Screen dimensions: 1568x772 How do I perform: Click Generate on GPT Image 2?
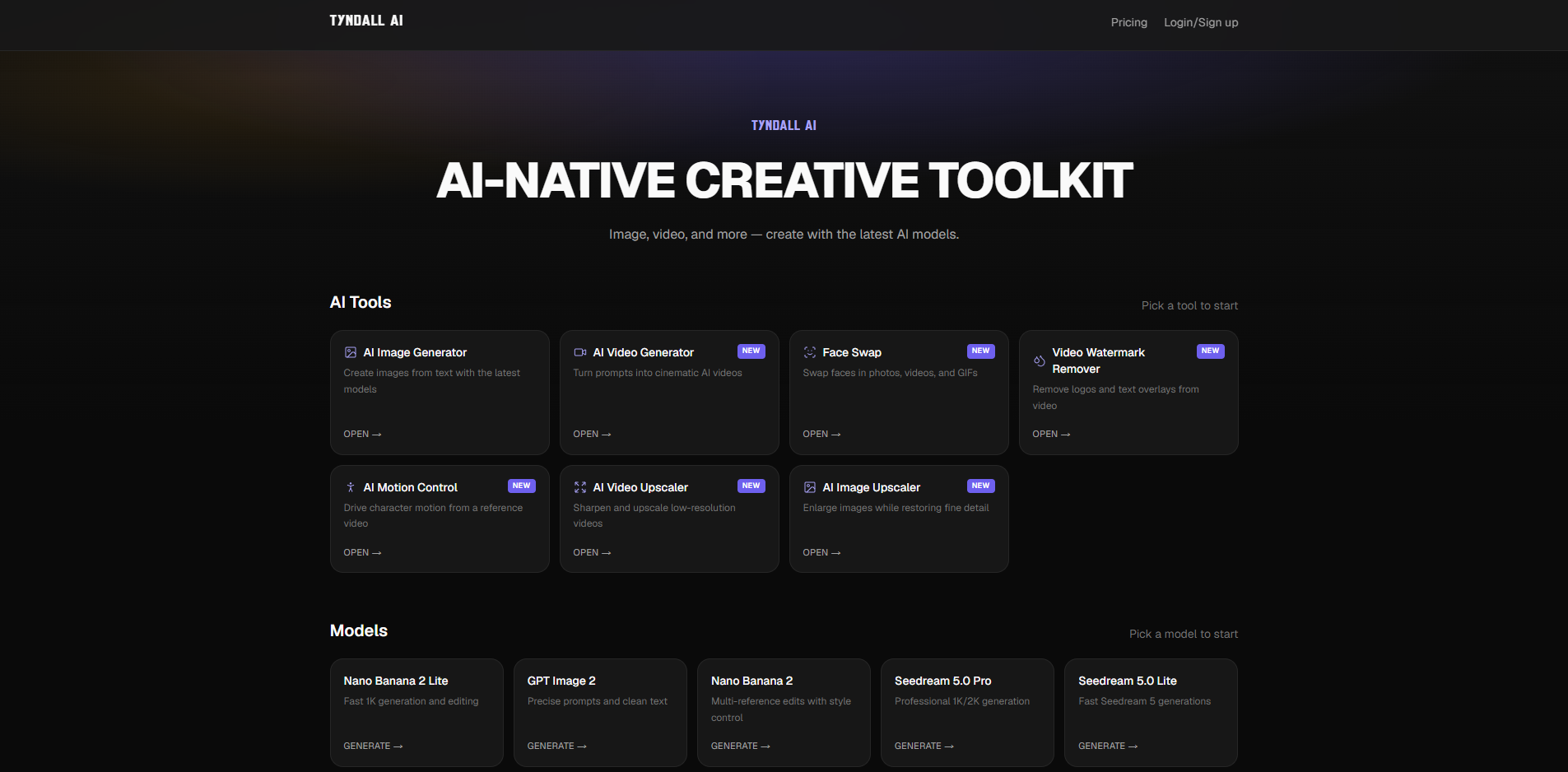[x=556, y=746]
